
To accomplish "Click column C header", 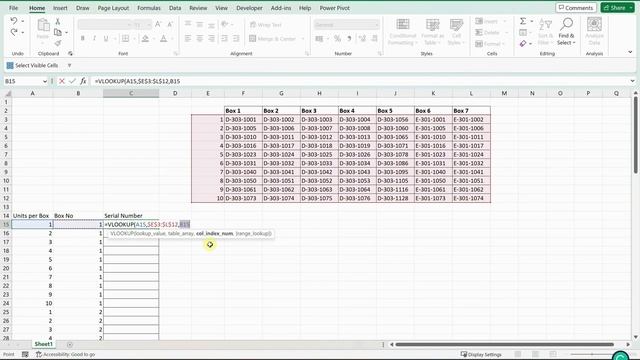I will tap(131, 93).
